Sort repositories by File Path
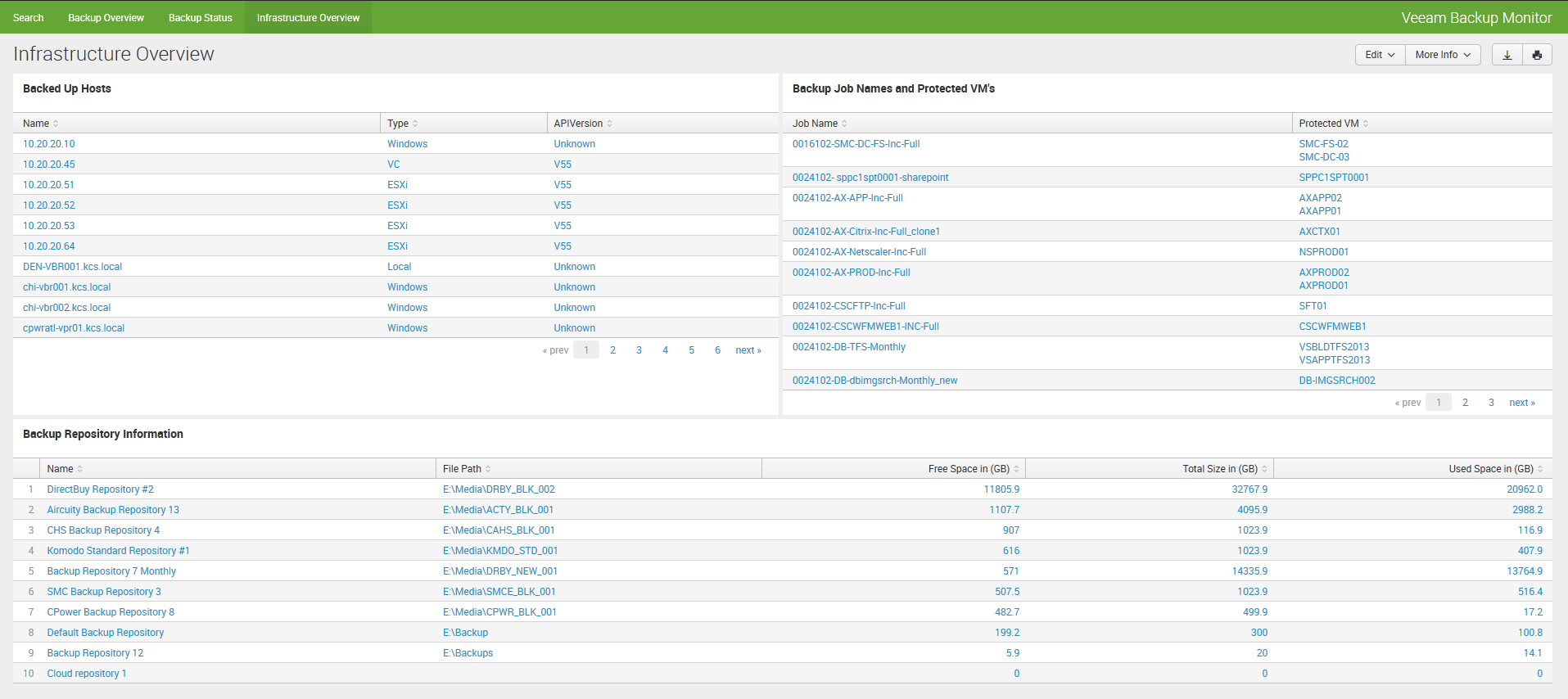 [467, 469]
